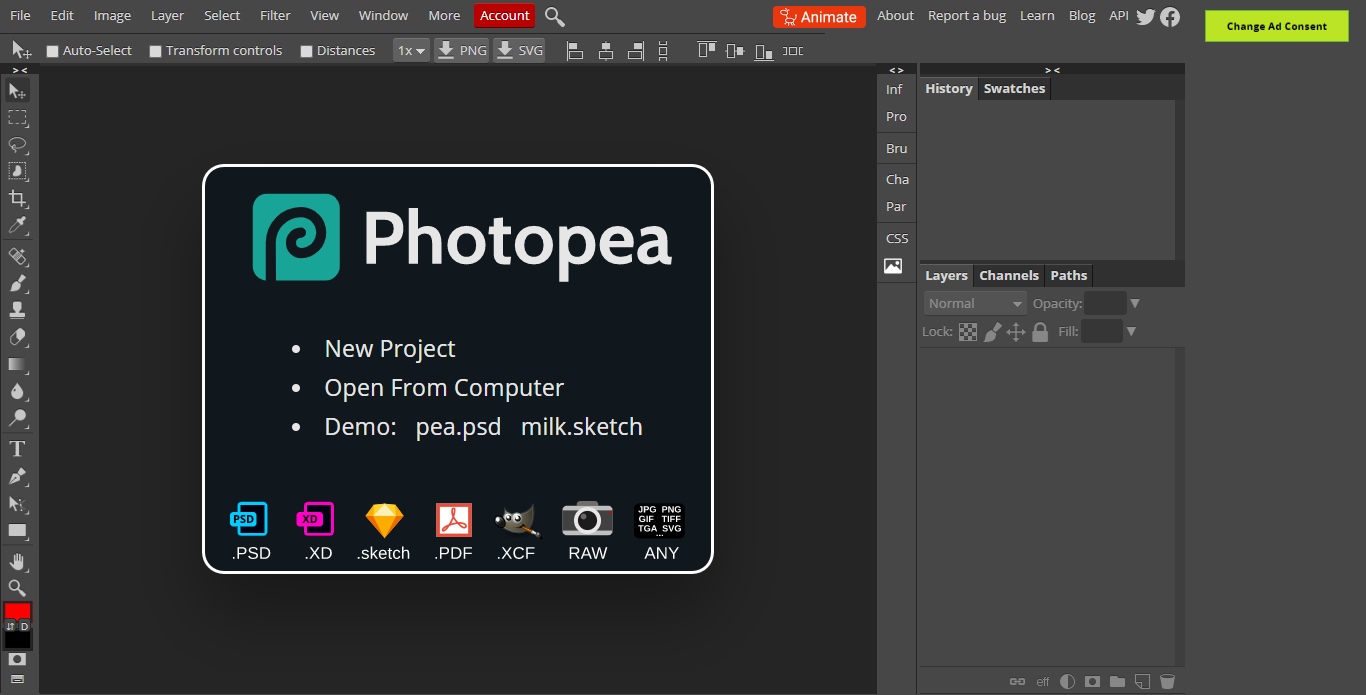
Task: Click the Change Ad Consent button
Action: [x=1276, y=25]
